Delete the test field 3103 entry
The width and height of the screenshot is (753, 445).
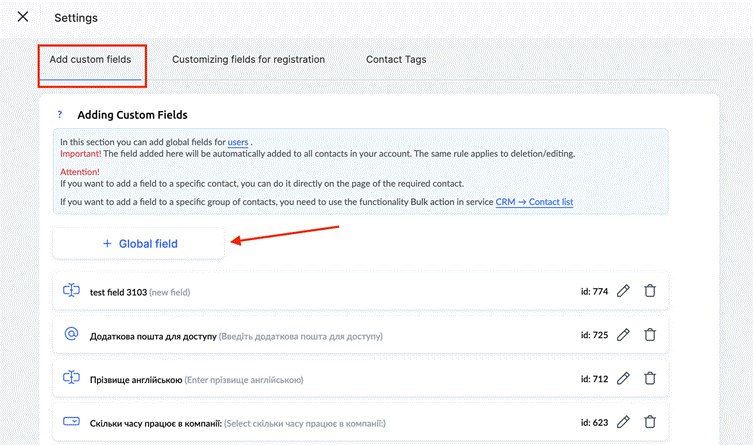point(650,291)
